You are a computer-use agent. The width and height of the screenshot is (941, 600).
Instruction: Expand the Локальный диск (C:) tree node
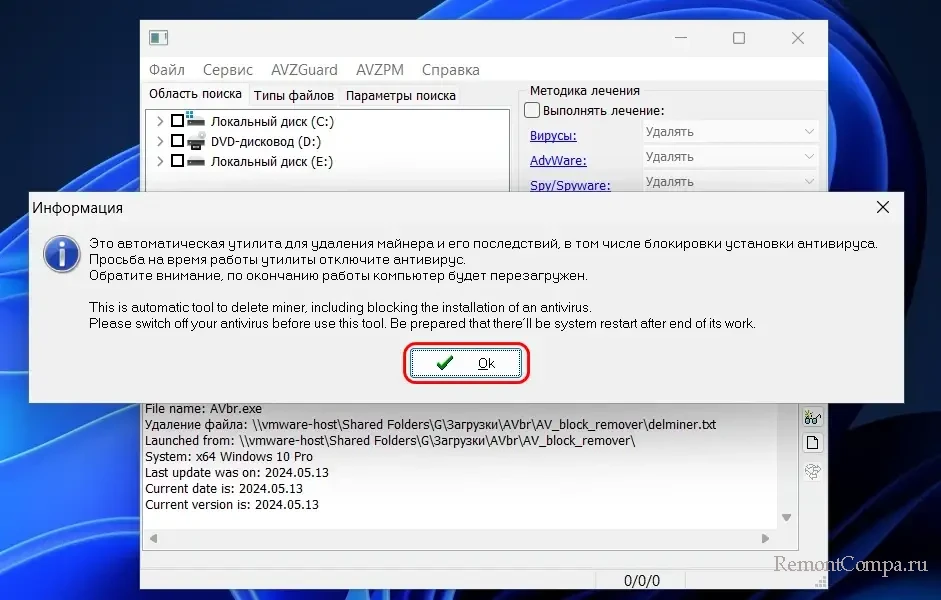pos(160,121)
